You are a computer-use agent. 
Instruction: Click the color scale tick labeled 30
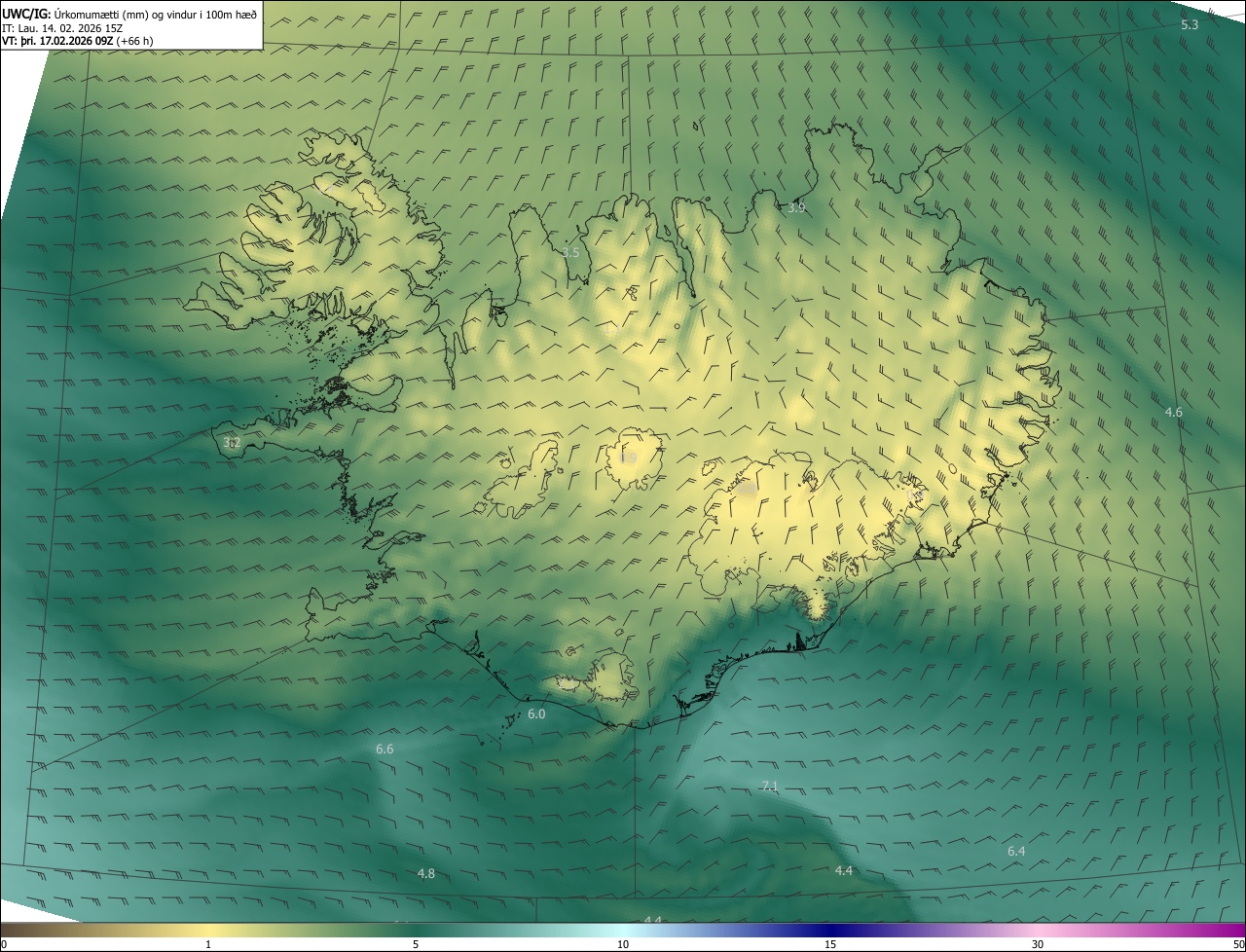1038,944
